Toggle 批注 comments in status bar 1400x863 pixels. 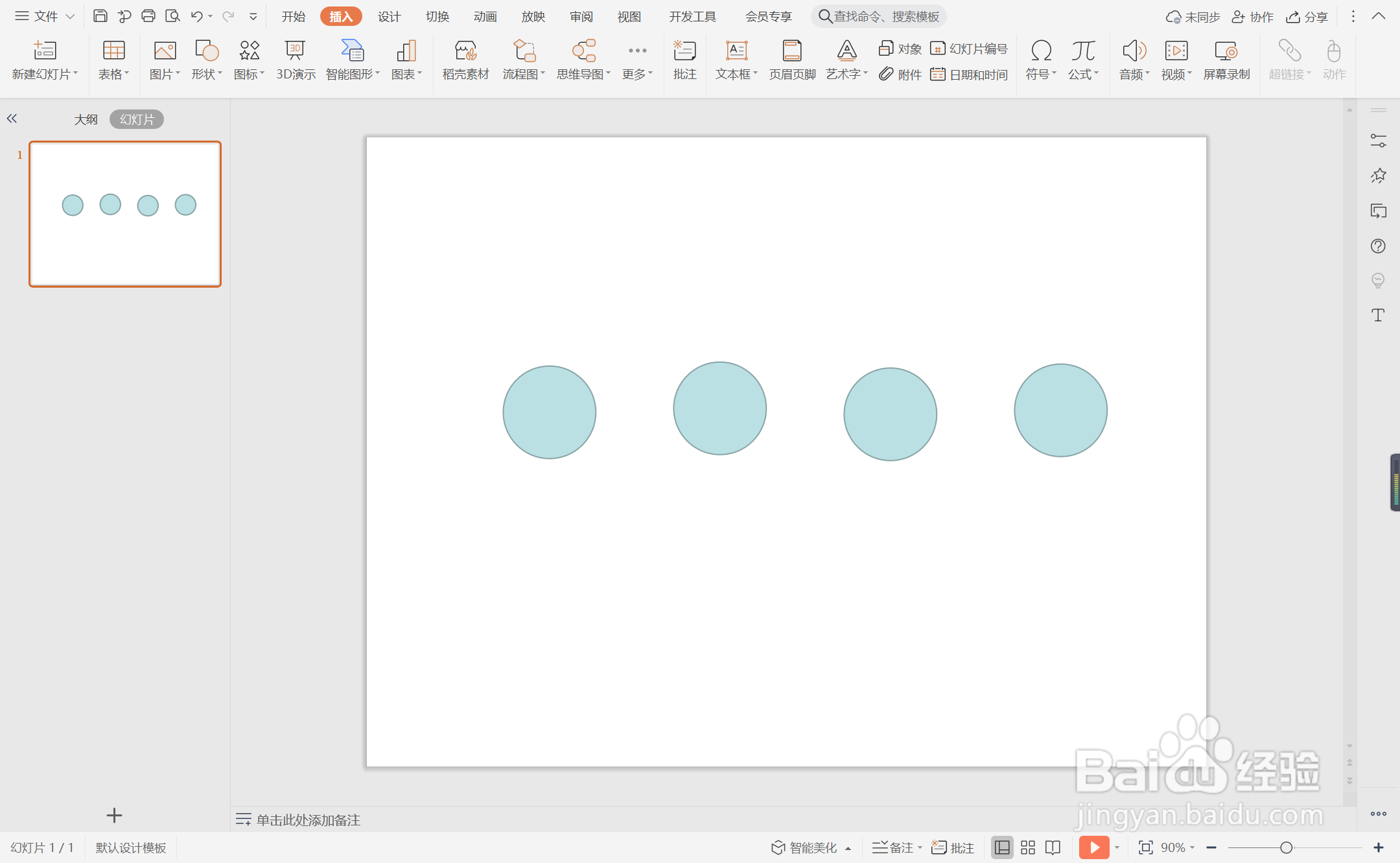tap(952, 847)
